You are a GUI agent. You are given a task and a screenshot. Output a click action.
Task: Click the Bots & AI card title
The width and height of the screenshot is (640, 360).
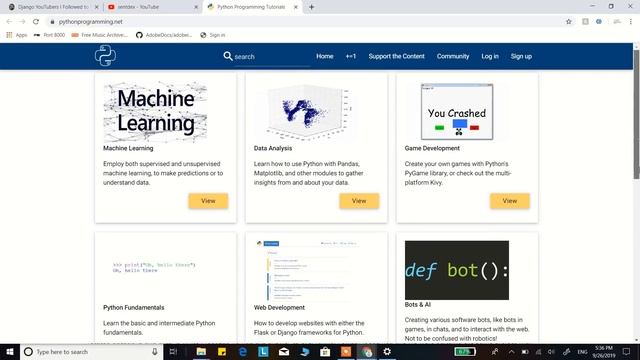418,304
